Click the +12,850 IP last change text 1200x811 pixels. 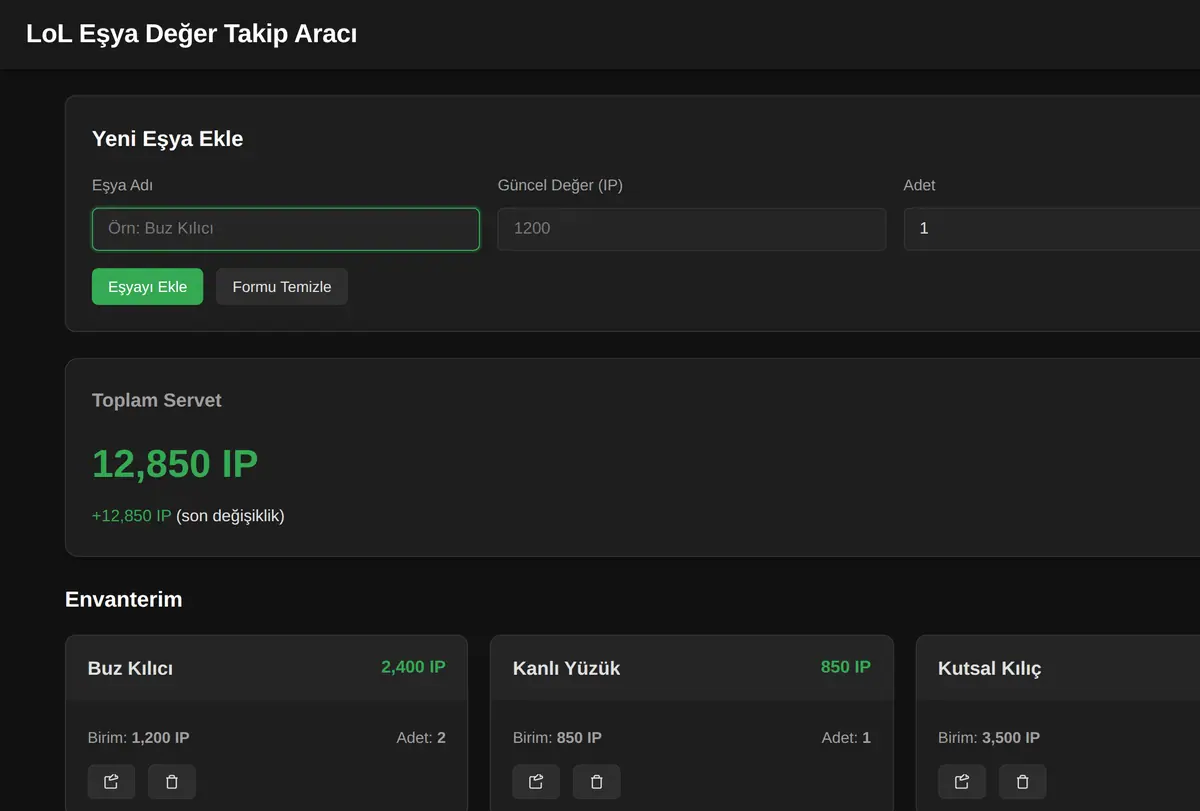(132, 516)
